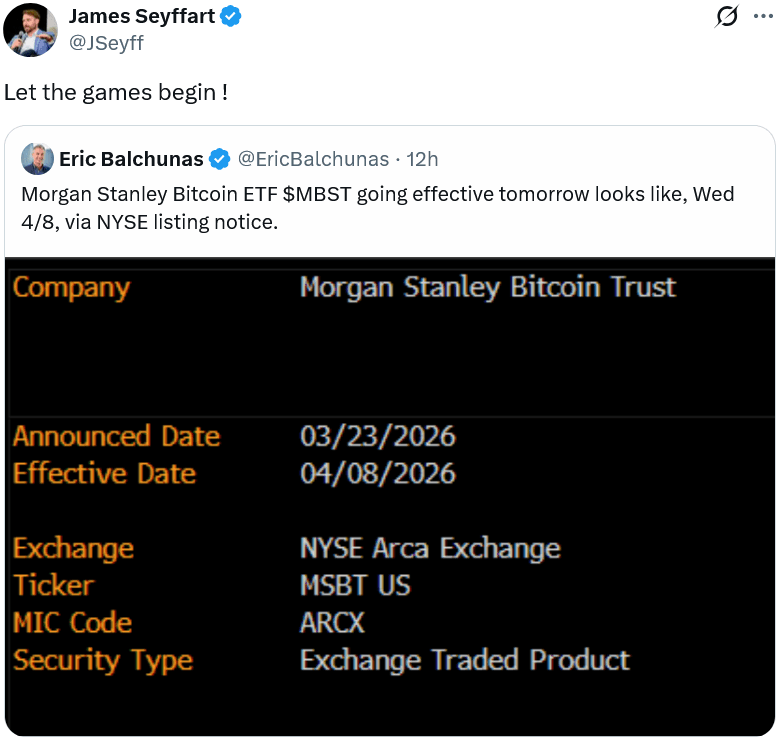
Task: Open the NYSE listing notice image
Action: 390,497
